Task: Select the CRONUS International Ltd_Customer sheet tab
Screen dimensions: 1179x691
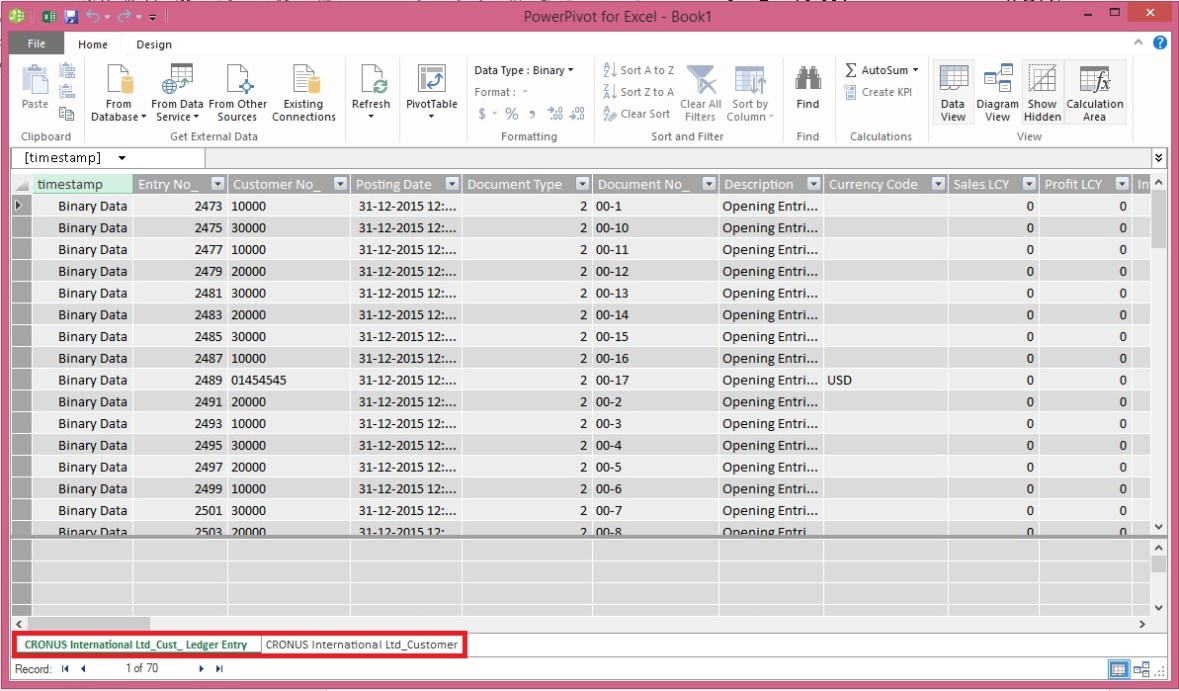Action: click(x=362, y=644)
